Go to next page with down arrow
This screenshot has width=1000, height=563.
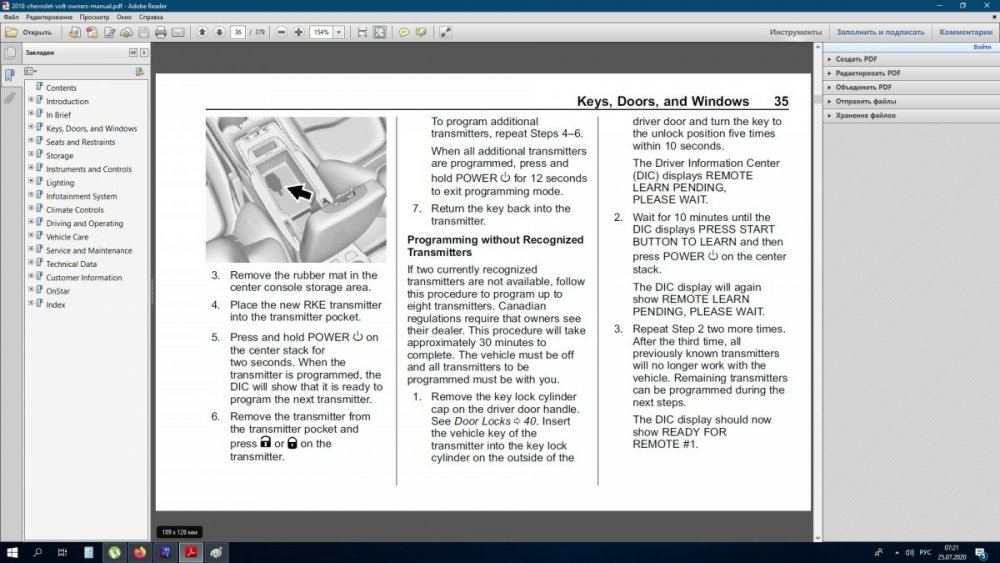tap(219, 32)
